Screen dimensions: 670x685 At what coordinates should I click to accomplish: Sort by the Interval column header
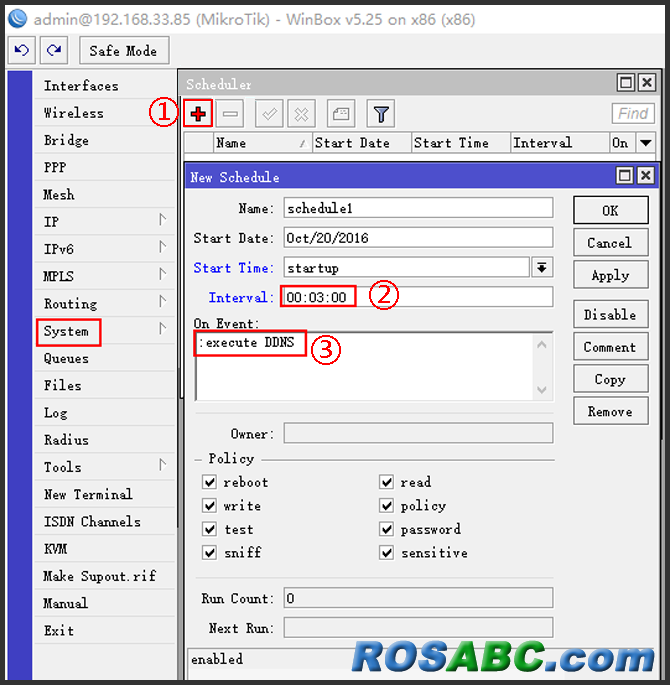tap(559, 142)
